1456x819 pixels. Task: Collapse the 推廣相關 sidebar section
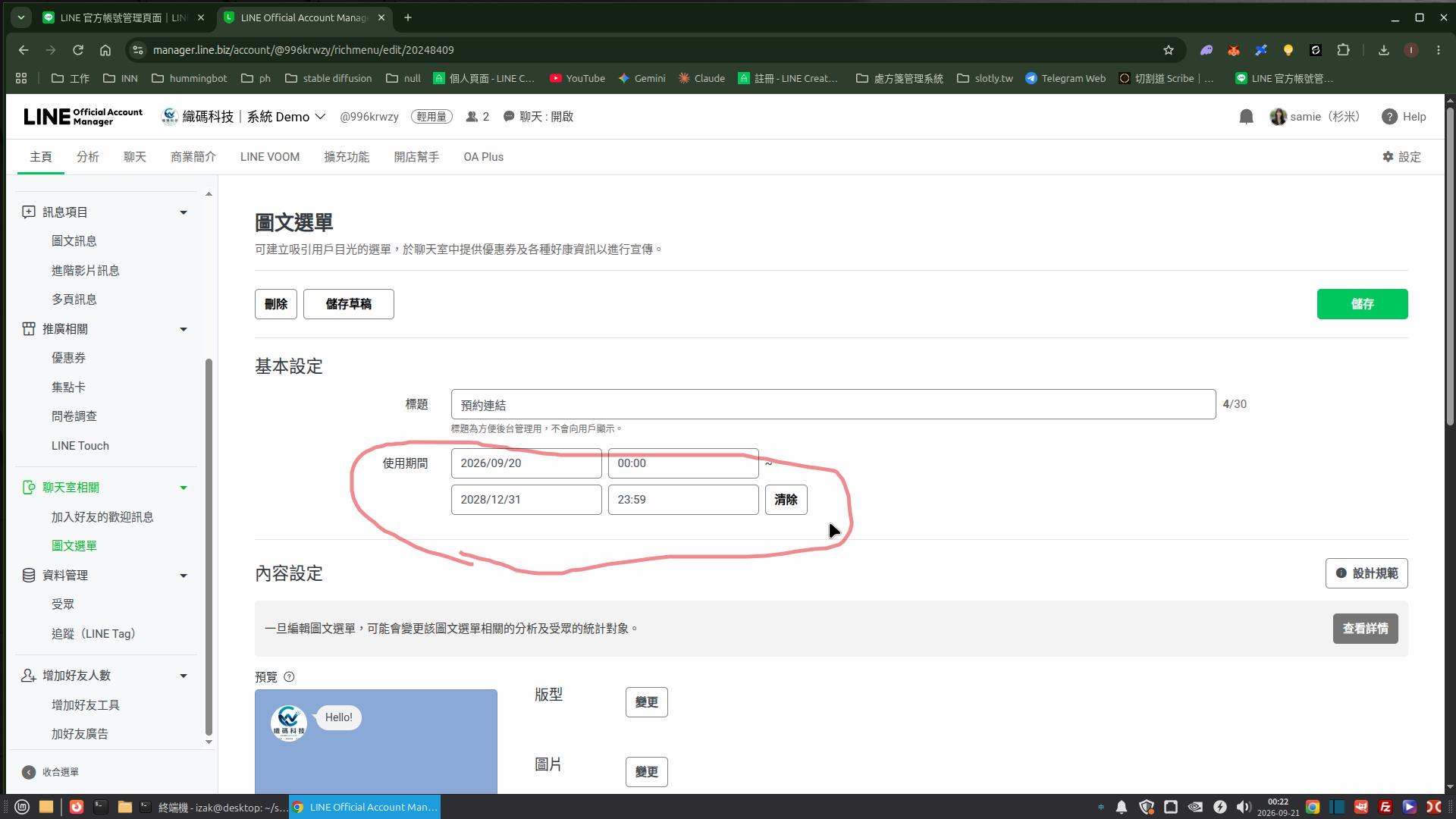point(183,329)
